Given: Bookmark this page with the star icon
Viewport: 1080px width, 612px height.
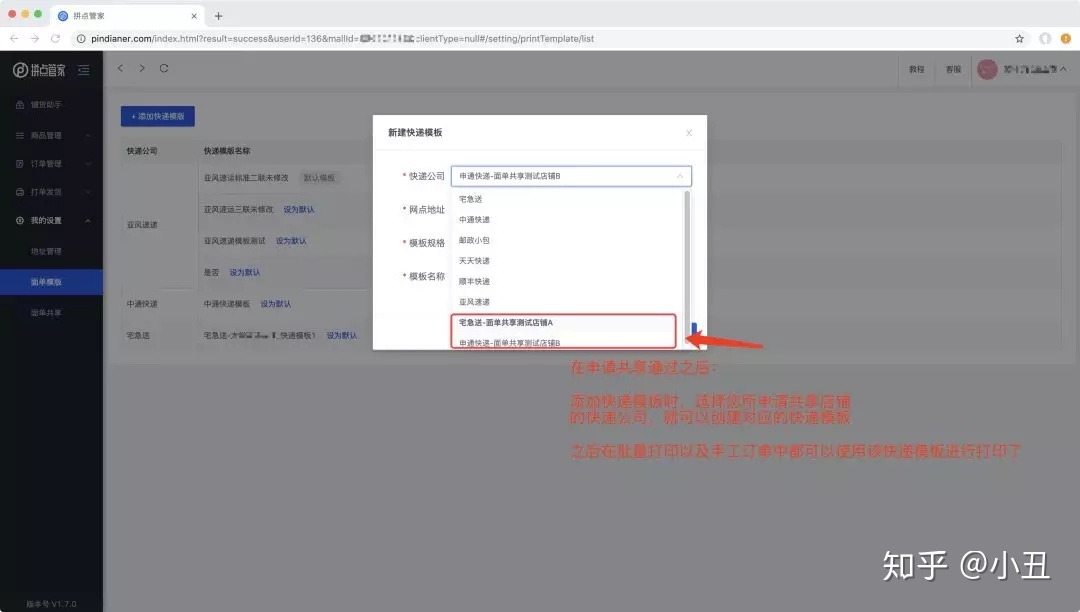Looking at the screenshot, I should [1019, 39].
